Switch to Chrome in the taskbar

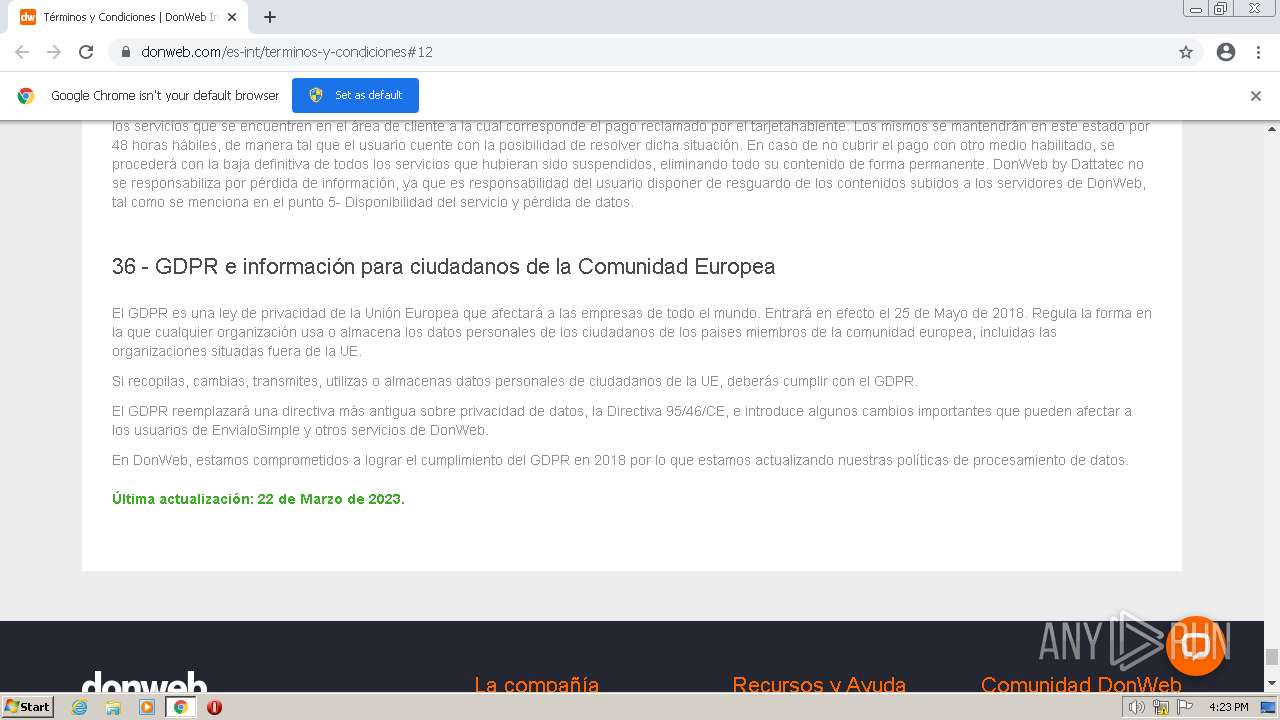180,707
